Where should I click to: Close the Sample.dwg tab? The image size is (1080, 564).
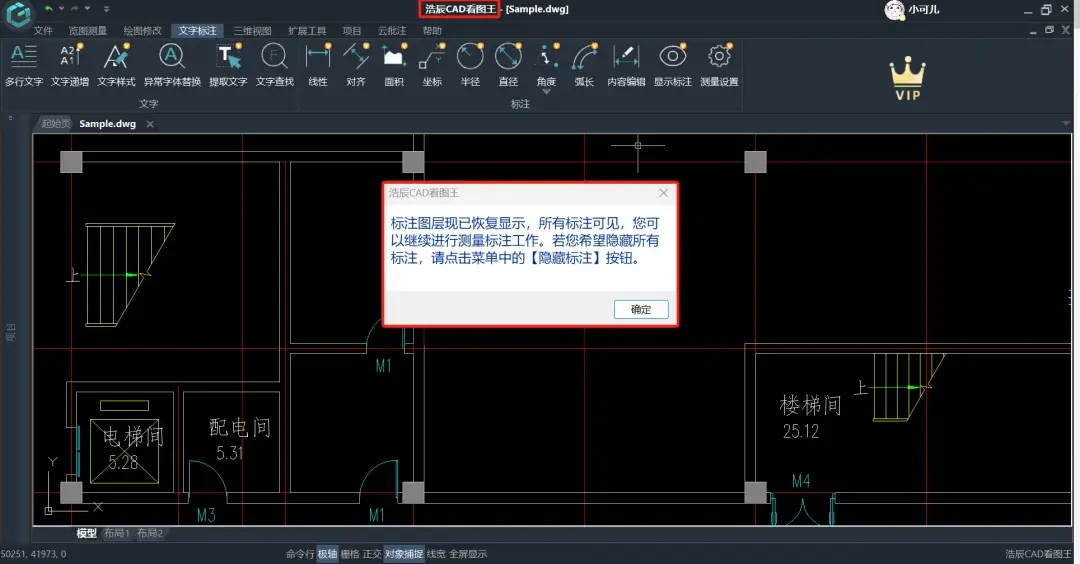point(150,124)
